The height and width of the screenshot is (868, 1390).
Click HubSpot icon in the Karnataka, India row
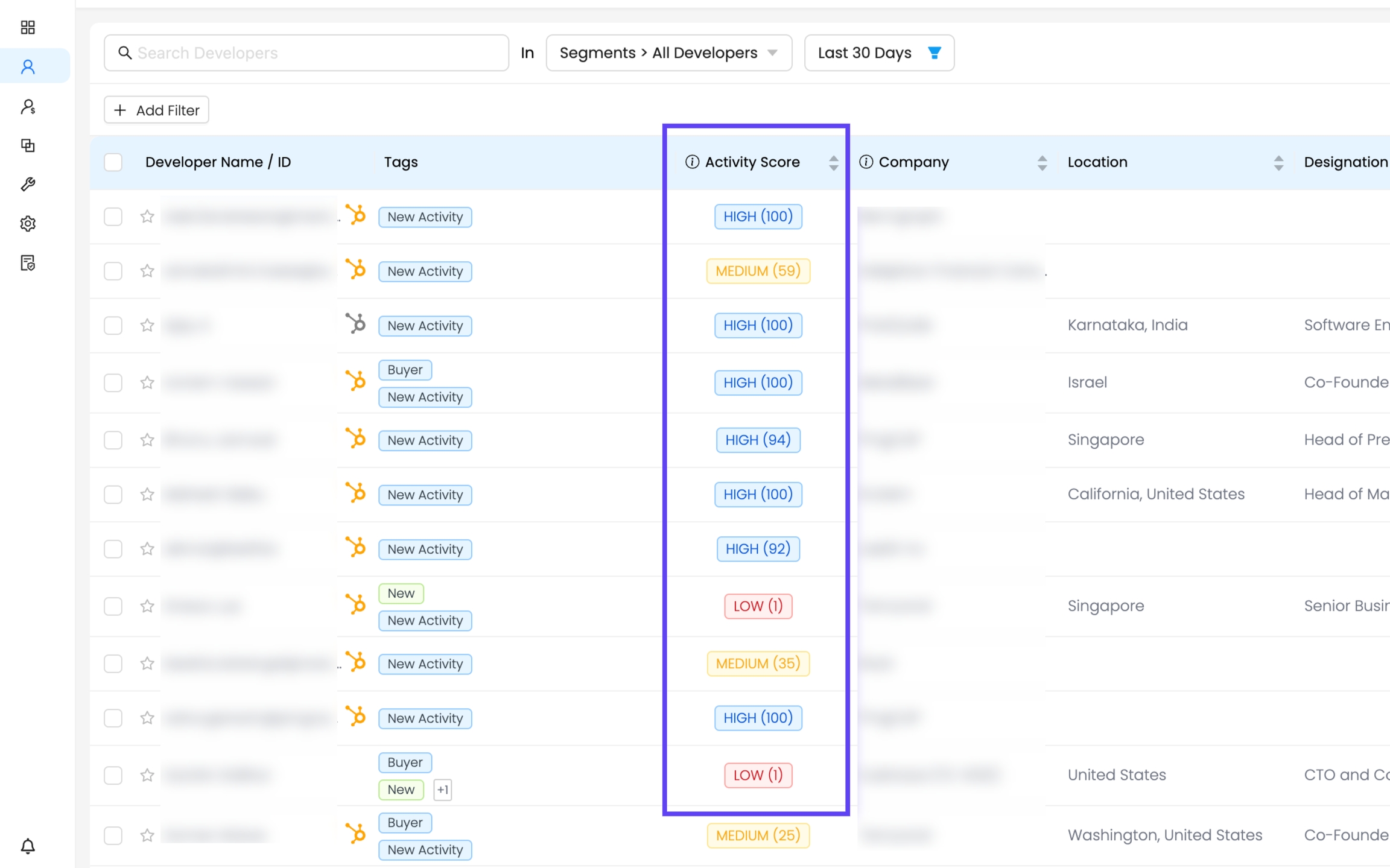pyautogui.click(x=356, y=324)
